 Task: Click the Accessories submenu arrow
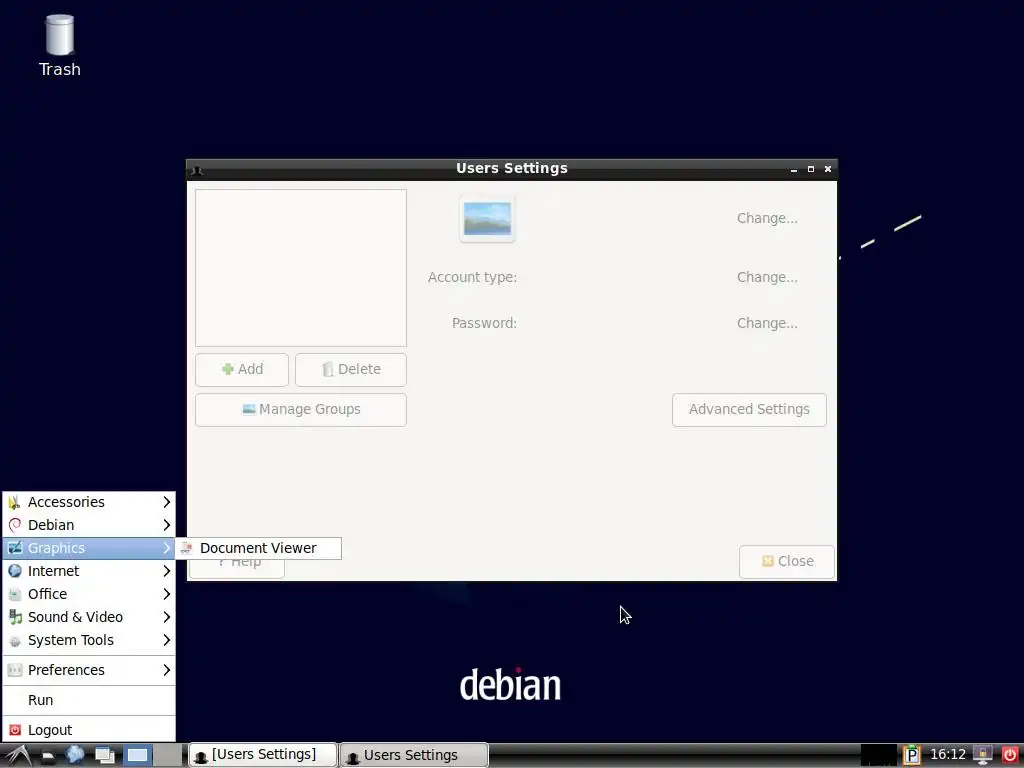coord(167,502)
